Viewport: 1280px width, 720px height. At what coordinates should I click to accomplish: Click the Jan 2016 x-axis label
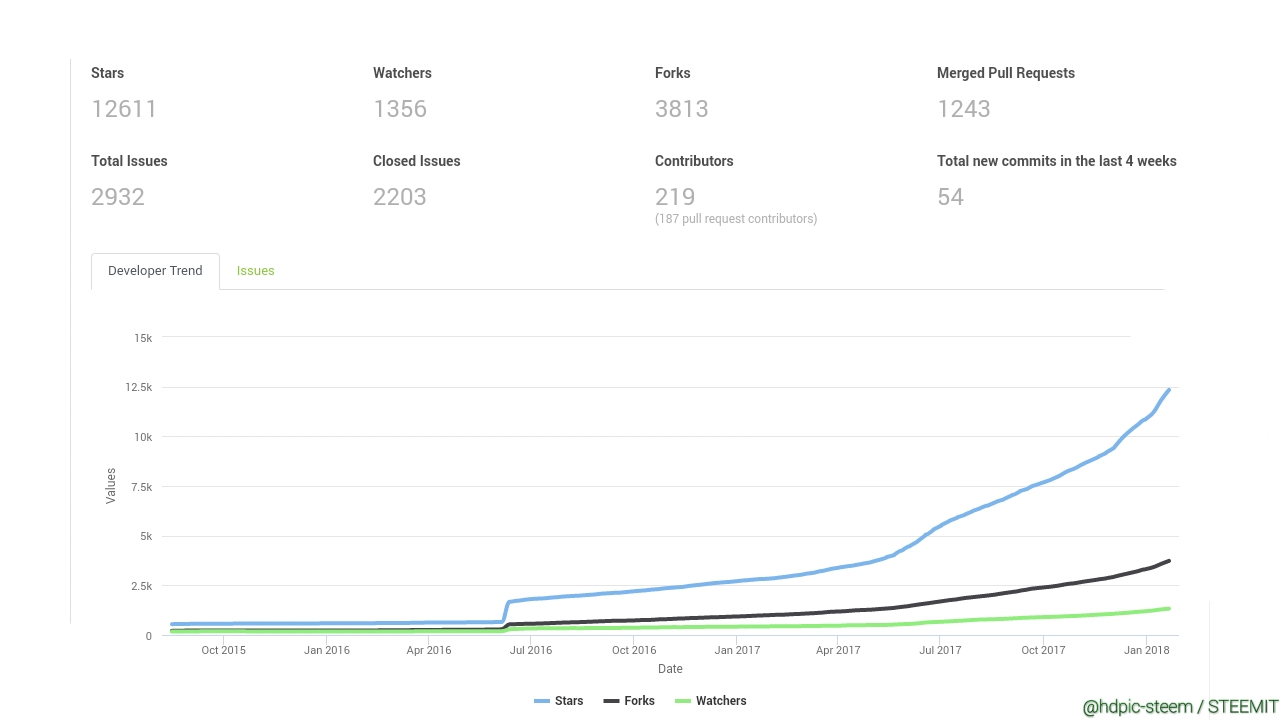pyautogui.click(x=327, y=650)
